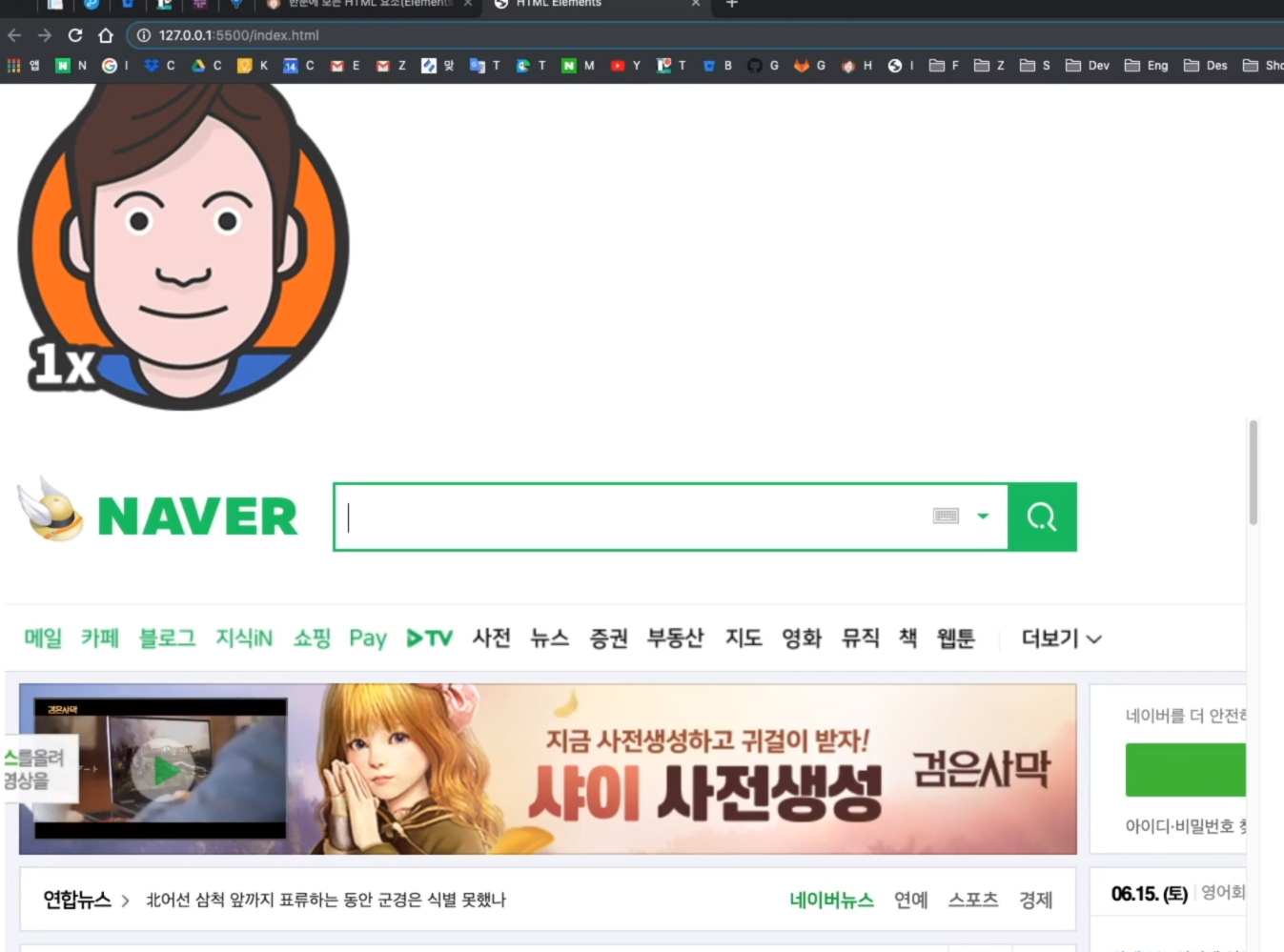
Task: Play the video in the banner ad
Action: coord(166,770)
